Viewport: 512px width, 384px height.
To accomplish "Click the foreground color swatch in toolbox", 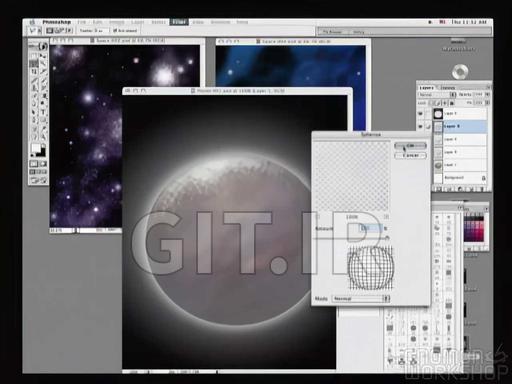I will (x=35, y=148).
